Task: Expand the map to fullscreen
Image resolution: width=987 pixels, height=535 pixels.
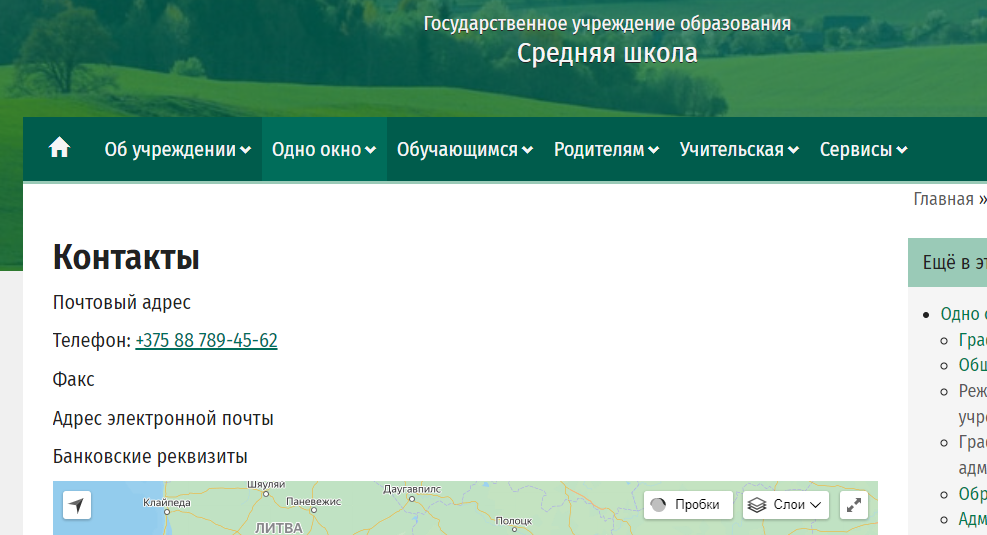Action: 854,505
